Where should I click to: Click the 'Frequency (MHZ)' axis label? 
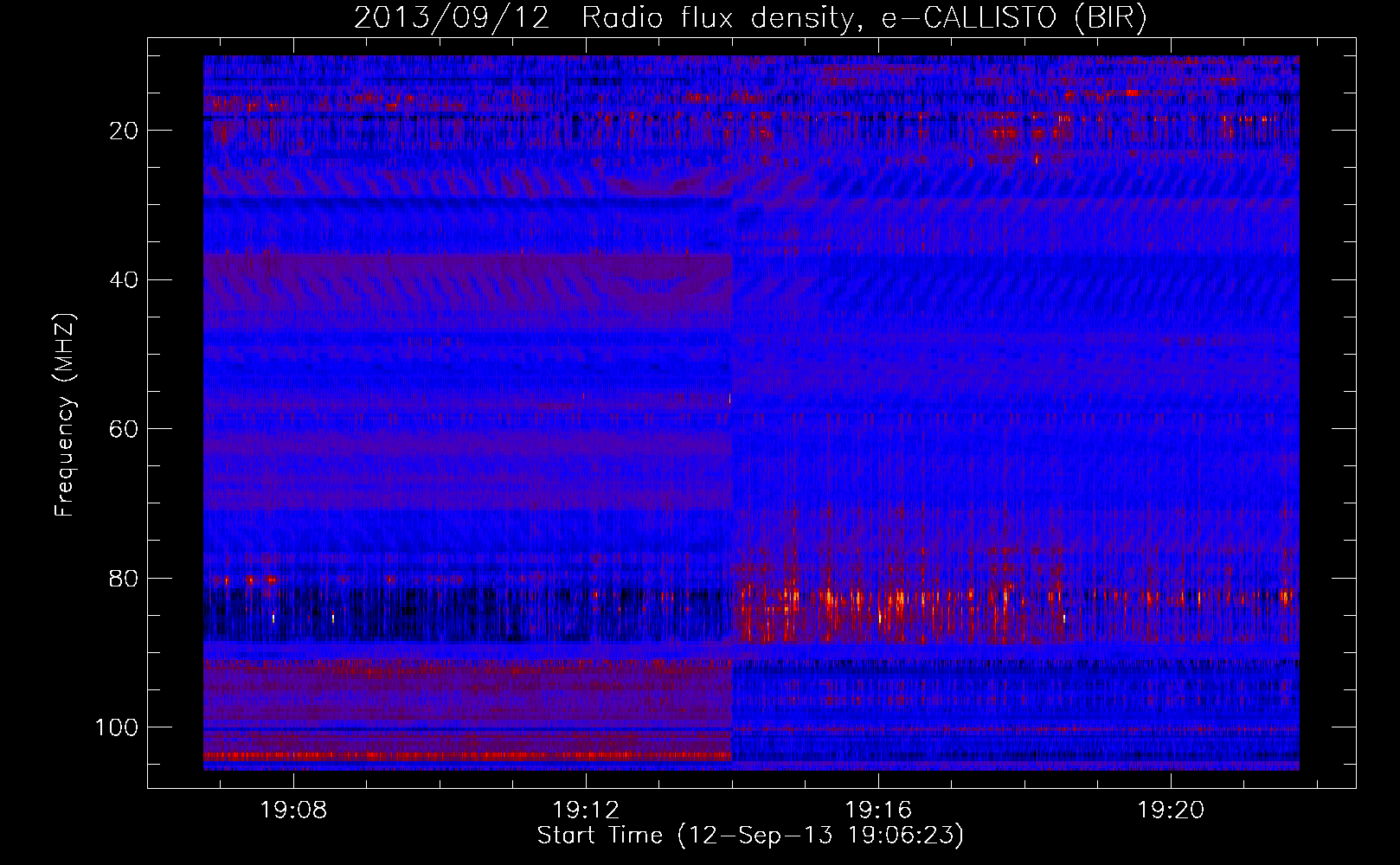(x=66, y=414)
